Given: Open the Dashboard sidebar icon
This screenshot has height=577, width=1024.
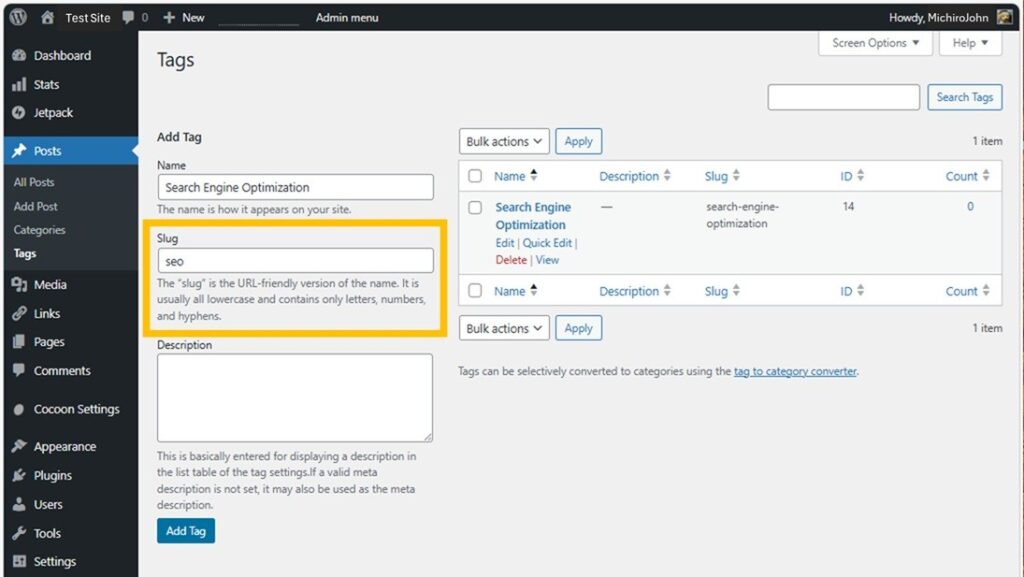Looking at the screenshot, I should pos(19,56).
